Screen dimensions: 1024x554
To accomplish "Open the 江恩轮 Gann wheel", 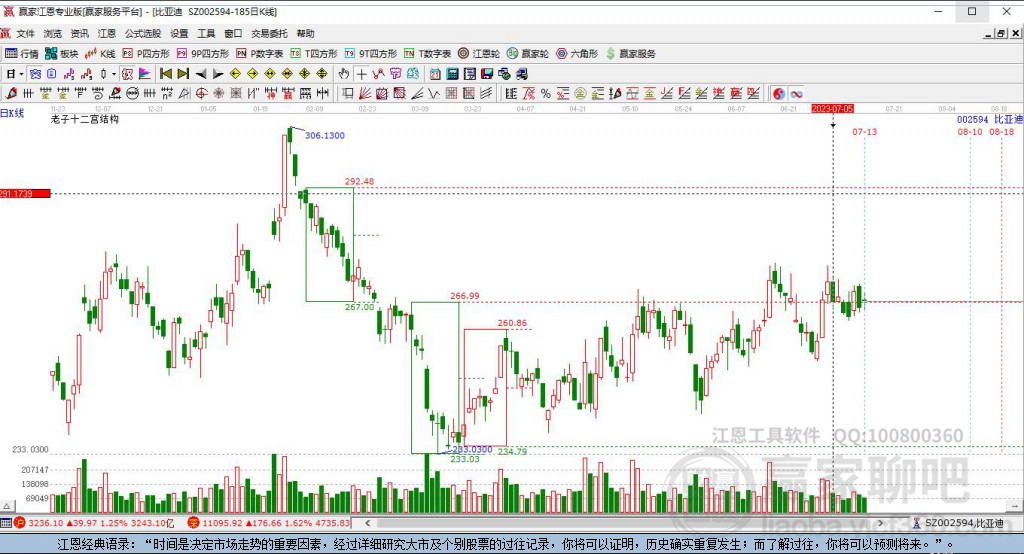I will (479, 54).
